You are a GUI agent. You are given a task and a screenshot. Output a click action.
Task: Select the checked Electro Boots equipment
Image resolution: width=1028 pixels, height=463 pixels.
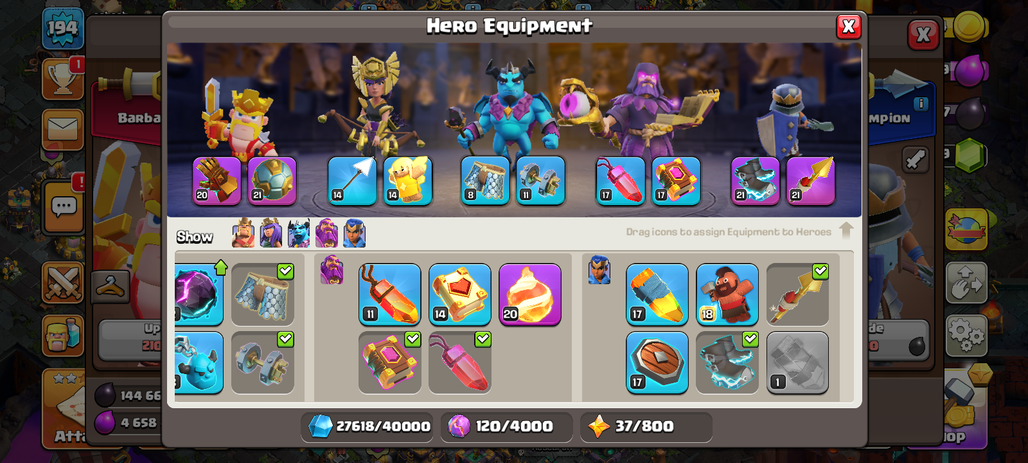[727, 363]
